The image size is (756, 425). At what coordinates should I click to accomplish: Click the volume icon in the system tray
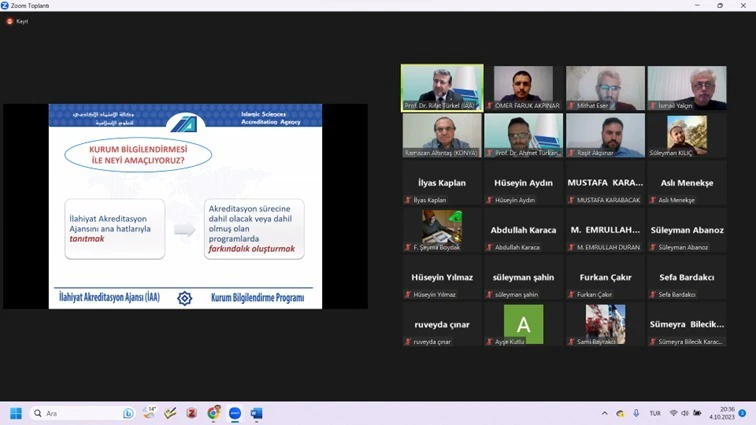(686, 413)
